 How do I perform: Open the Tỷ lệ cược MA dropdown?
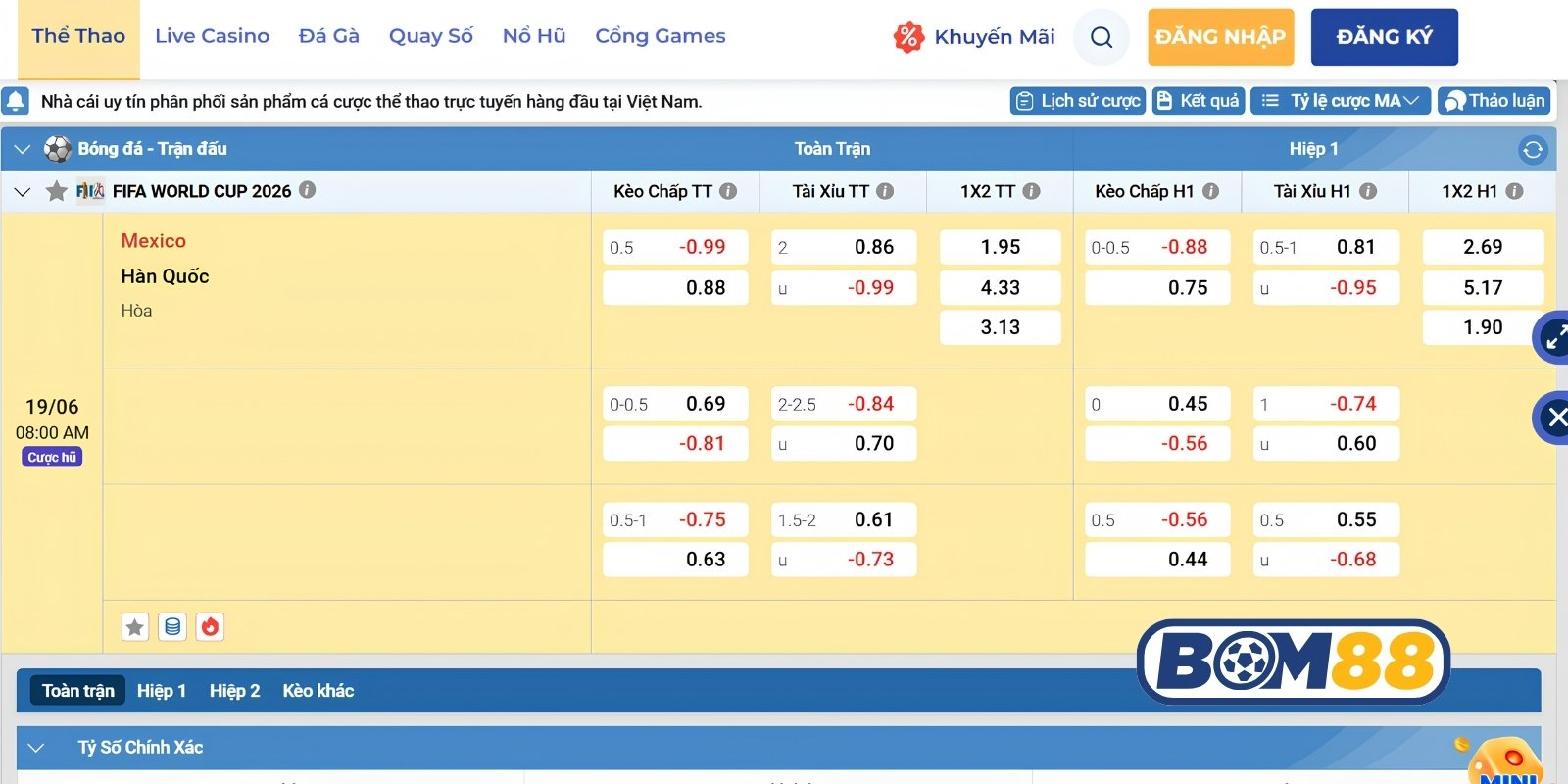click(1341, 101)
